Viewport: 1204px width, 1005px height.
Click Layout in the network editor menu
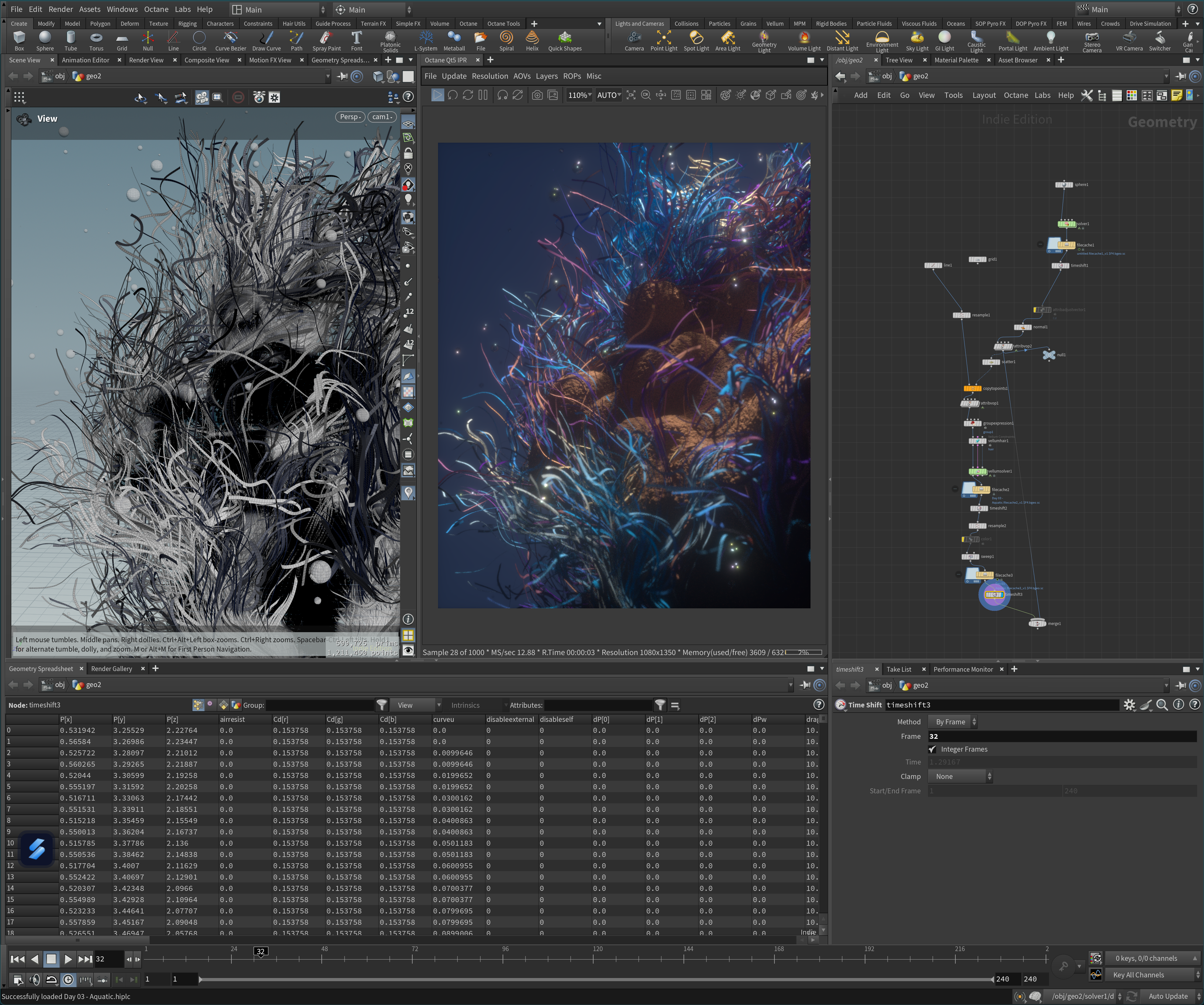(984, 95)
